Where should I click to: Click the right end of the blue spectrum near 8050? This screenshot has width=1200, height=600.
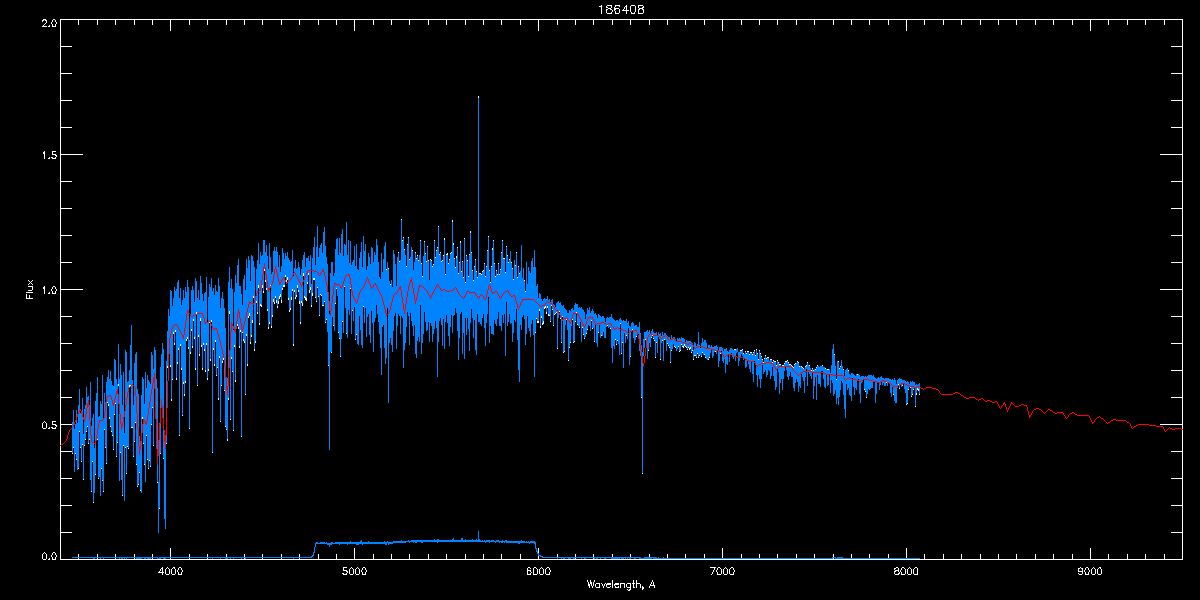(x=917, y=387)
